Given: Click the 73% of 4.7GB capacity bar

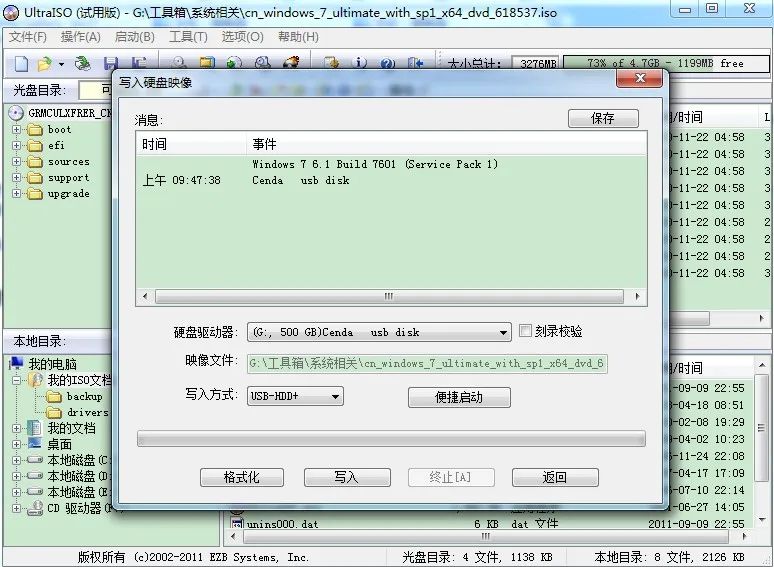Looking at the screenshot, I should (666, 64).
